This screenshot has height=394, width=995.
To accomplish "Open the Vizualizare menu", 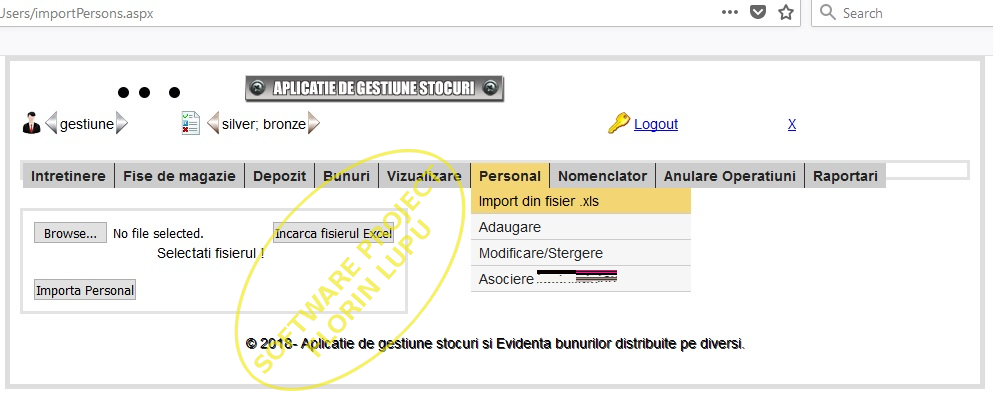I will 425,176.
